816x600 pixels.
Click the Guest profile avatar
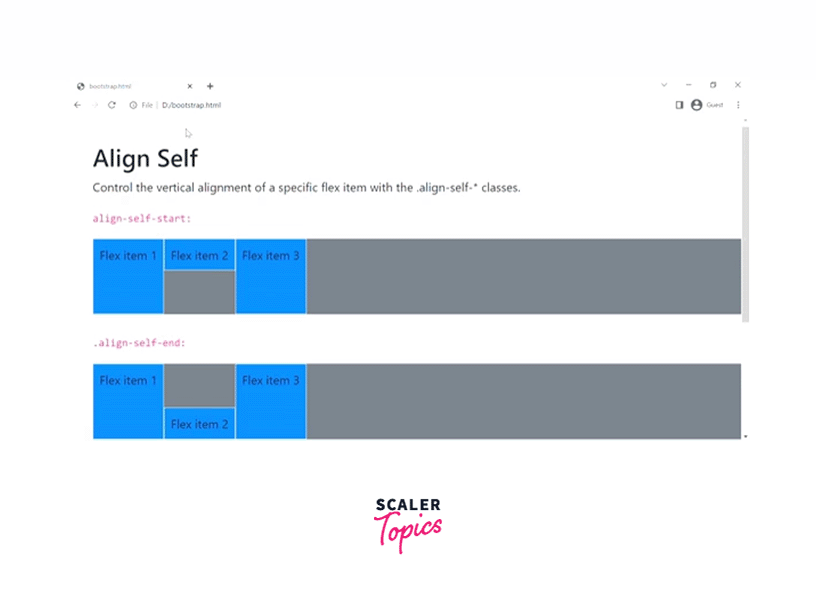[697, 105]
